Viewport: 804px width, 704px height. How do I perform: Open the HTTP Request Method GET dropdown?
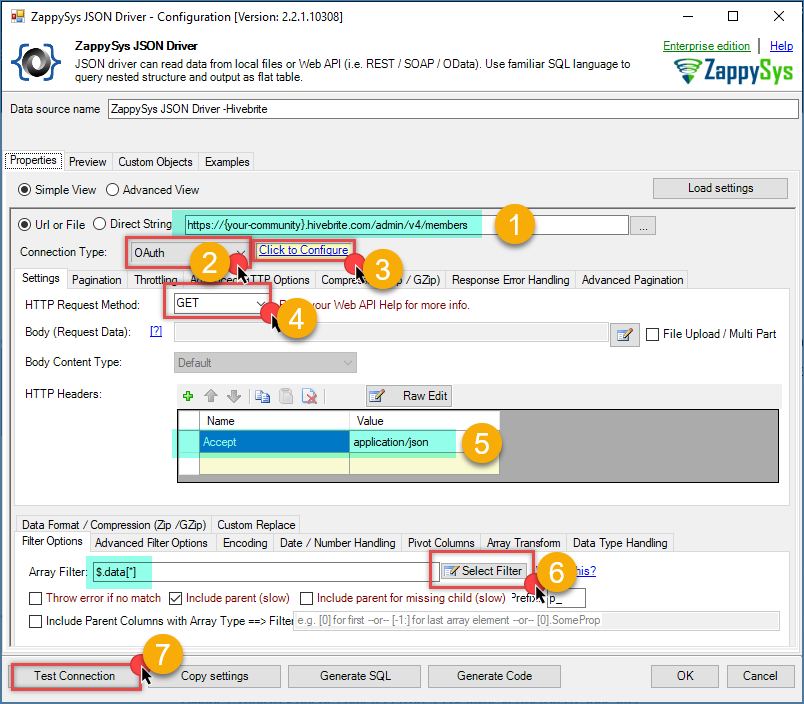click(220, 303)
